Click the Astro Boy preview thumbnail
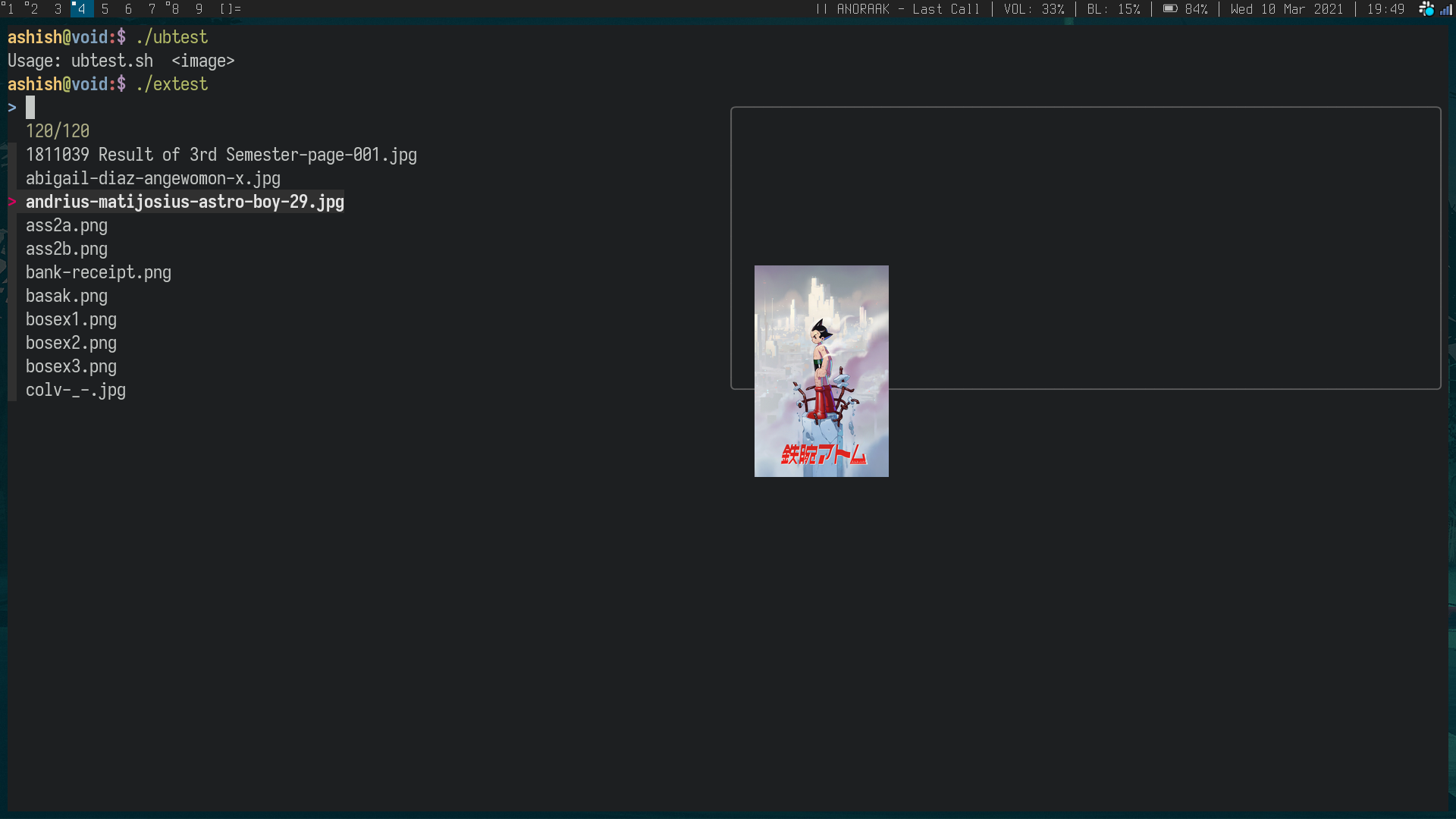The width and height of the screenshot is (1456, 819). [821, 371]
